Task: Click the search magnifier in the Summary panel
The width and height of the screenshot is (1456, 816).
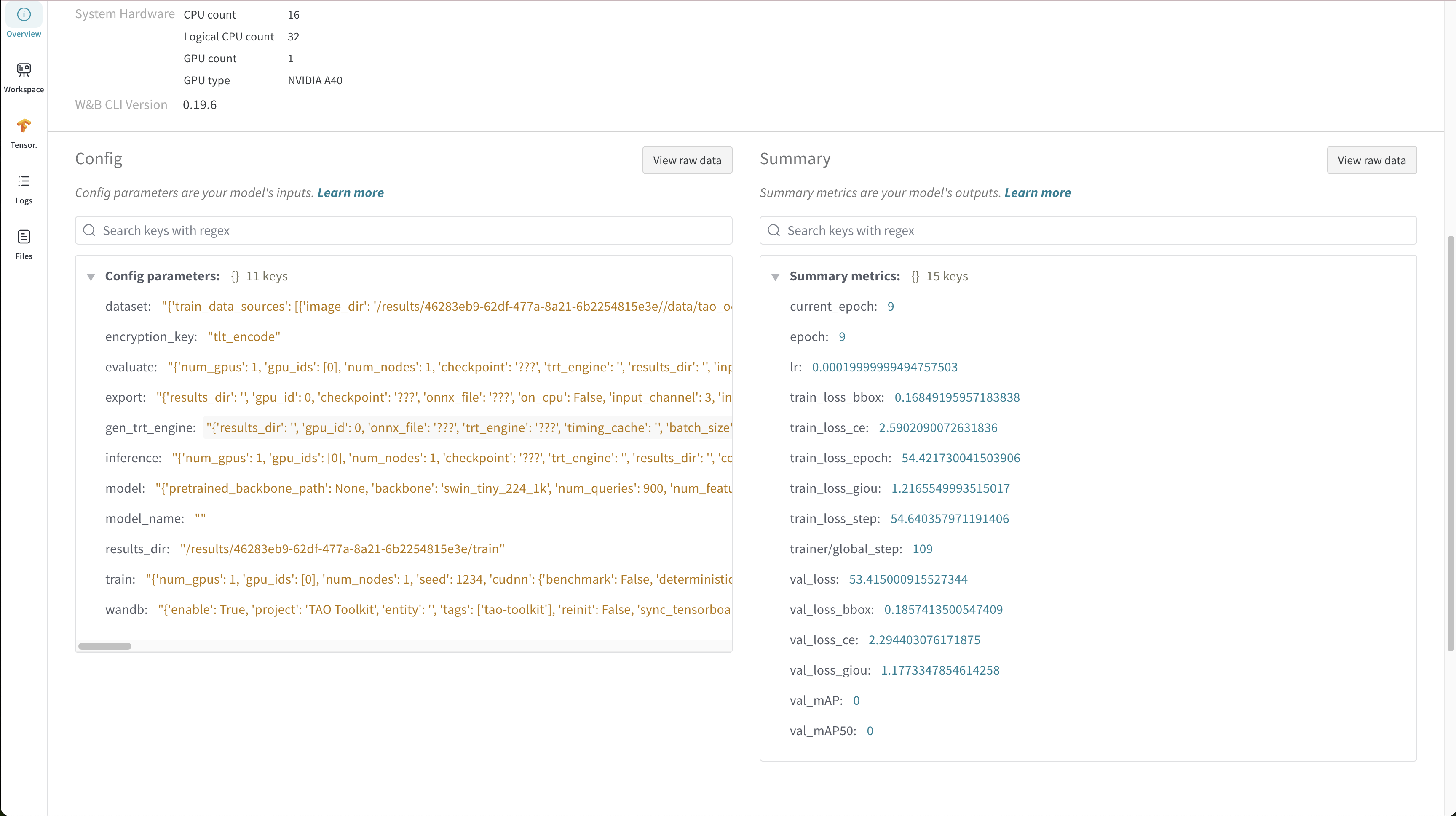Action: 773,230
